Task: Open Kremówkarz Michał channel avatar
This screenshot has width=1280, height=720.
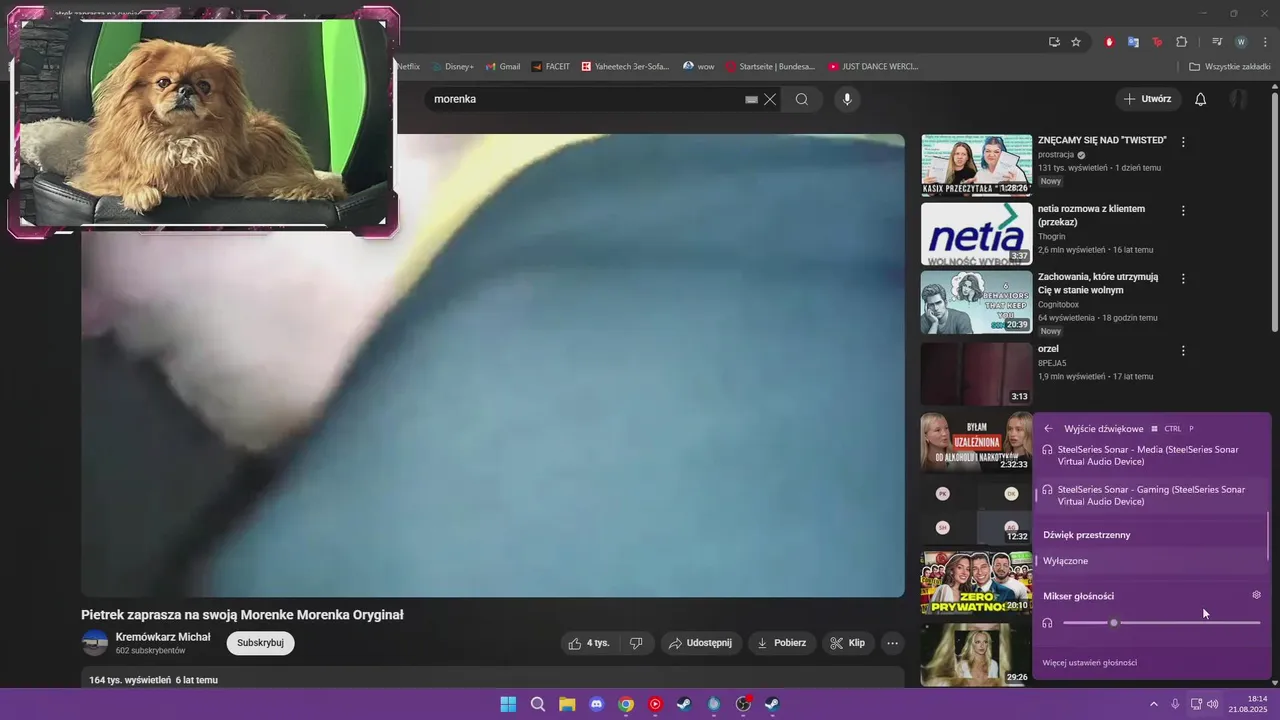Action: click(x=95, y=643)
